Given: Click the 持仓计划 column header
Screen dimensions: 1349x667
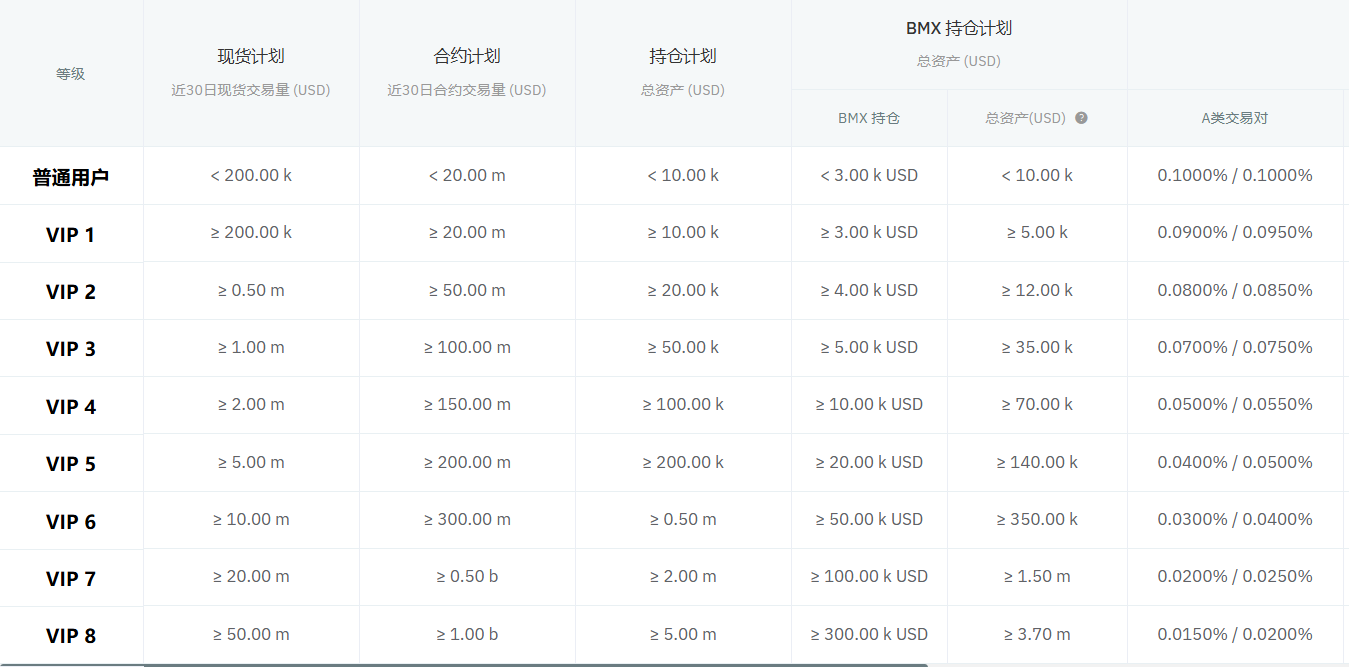Looking at the screenshot, I should pyautogui.click(x=683, y=57).
